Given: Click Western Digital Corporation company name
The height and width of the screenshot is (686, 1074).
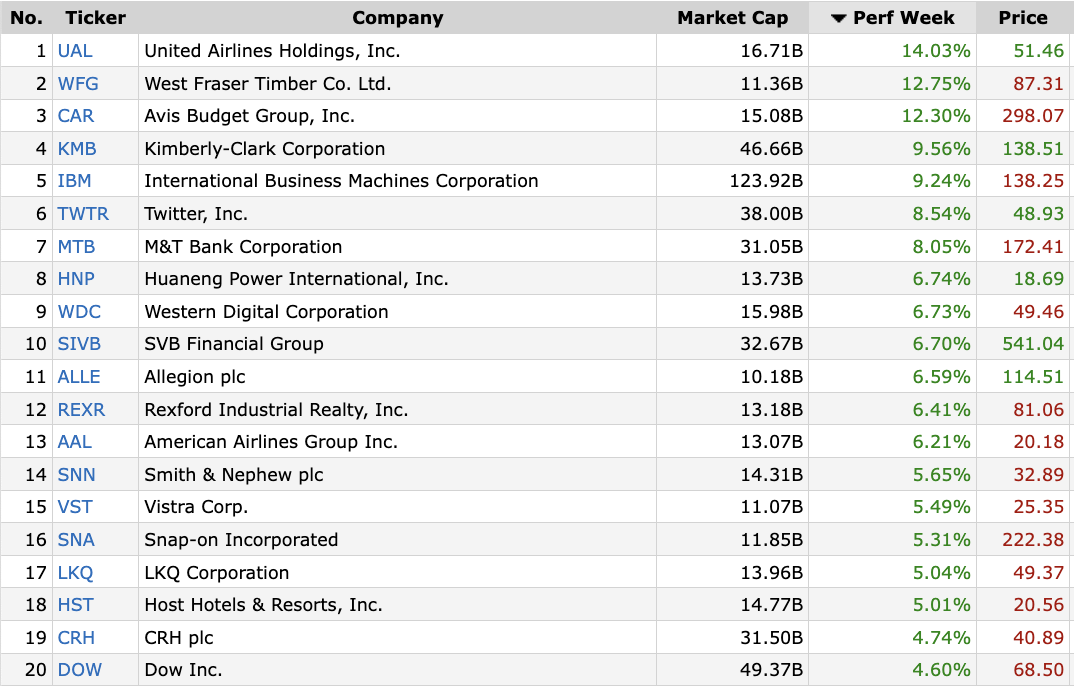Looking at the screenshot, I should pos(266,312).
